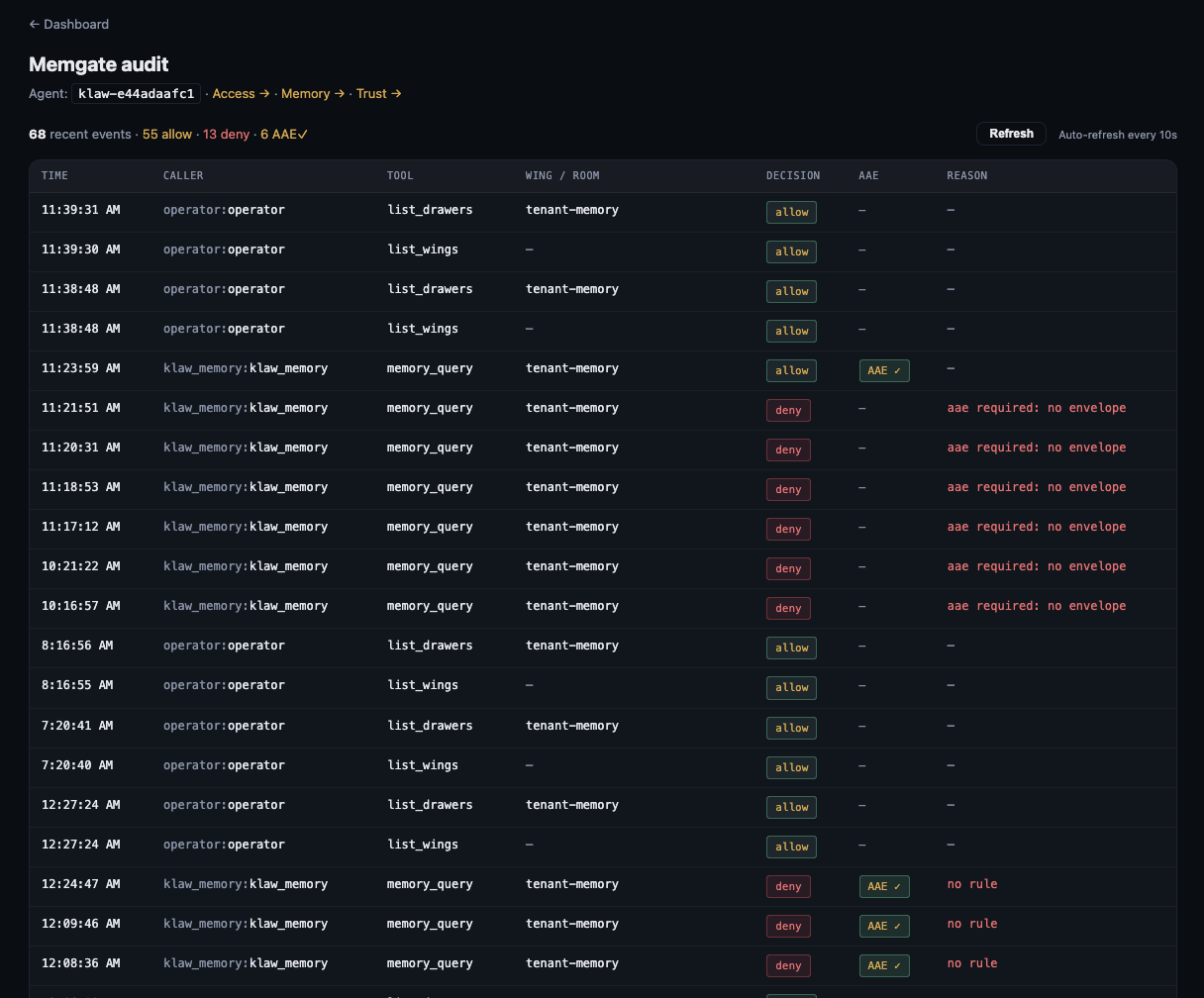Click the no rule reason on the 12:08:36 AM row

[x=972, y=963]
